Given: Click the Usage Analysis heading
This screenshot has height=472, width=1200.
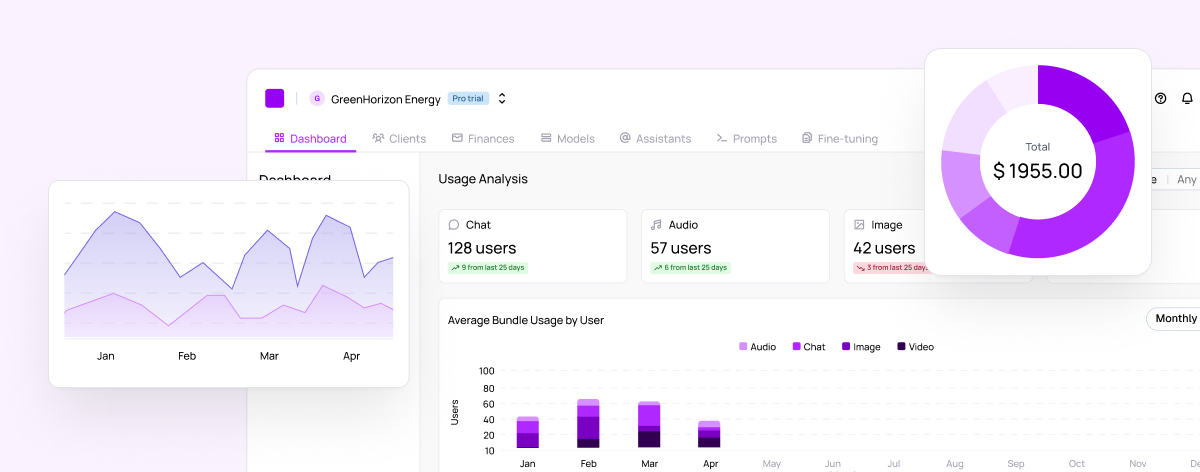Looking at the screenshot, I should click(483, 179).
